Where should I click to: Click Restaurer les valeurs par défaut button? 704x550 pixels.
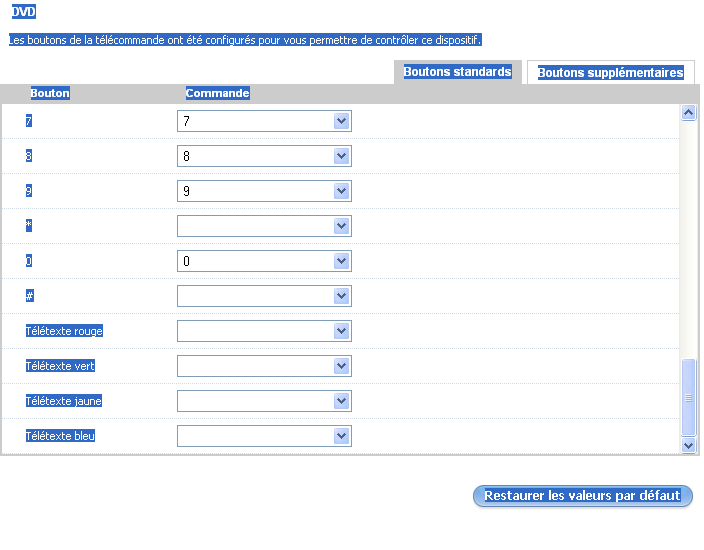(x=582, y=496)
